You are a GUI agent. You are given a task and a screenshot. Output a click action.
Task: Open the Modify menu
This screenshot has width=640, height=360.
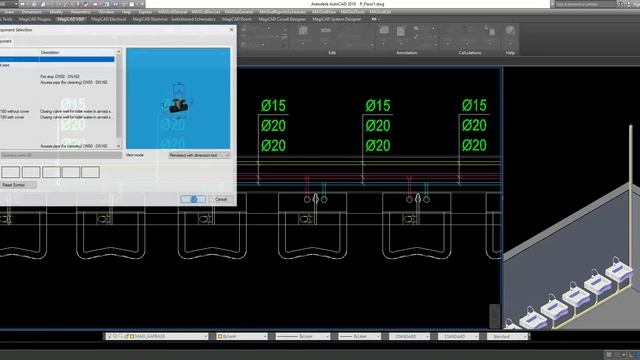point(56,12)
